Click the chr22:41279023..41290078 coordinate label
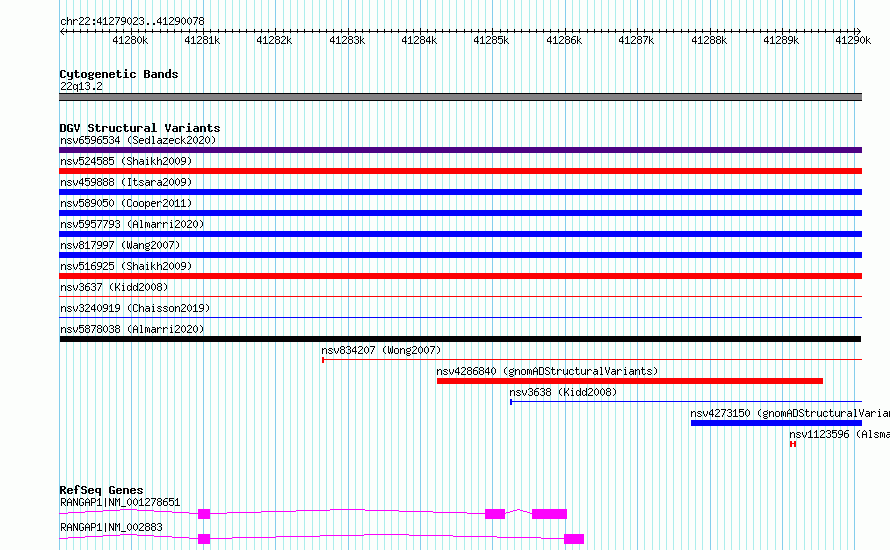 coord(132,21)
